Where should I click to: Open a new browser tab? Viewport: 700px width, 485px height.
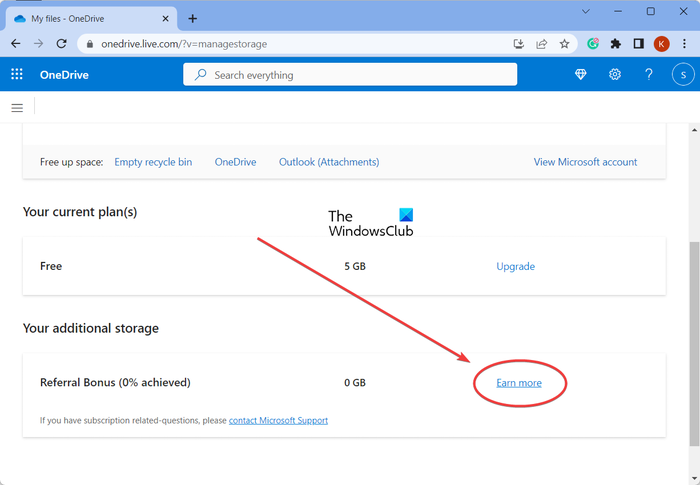[192, 18]
